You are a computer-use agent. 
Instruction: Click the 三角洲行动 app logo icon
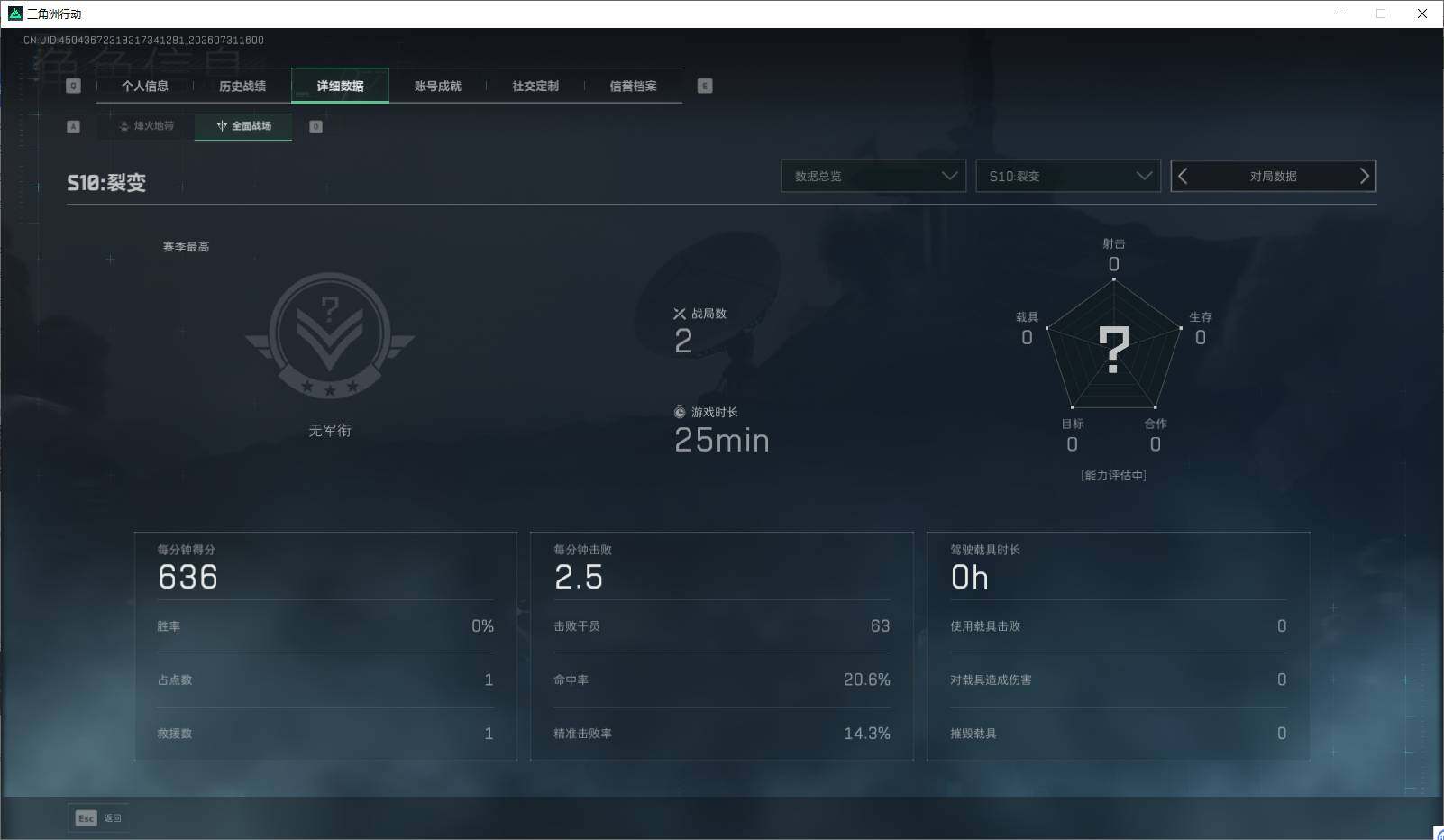coord(14,14)
